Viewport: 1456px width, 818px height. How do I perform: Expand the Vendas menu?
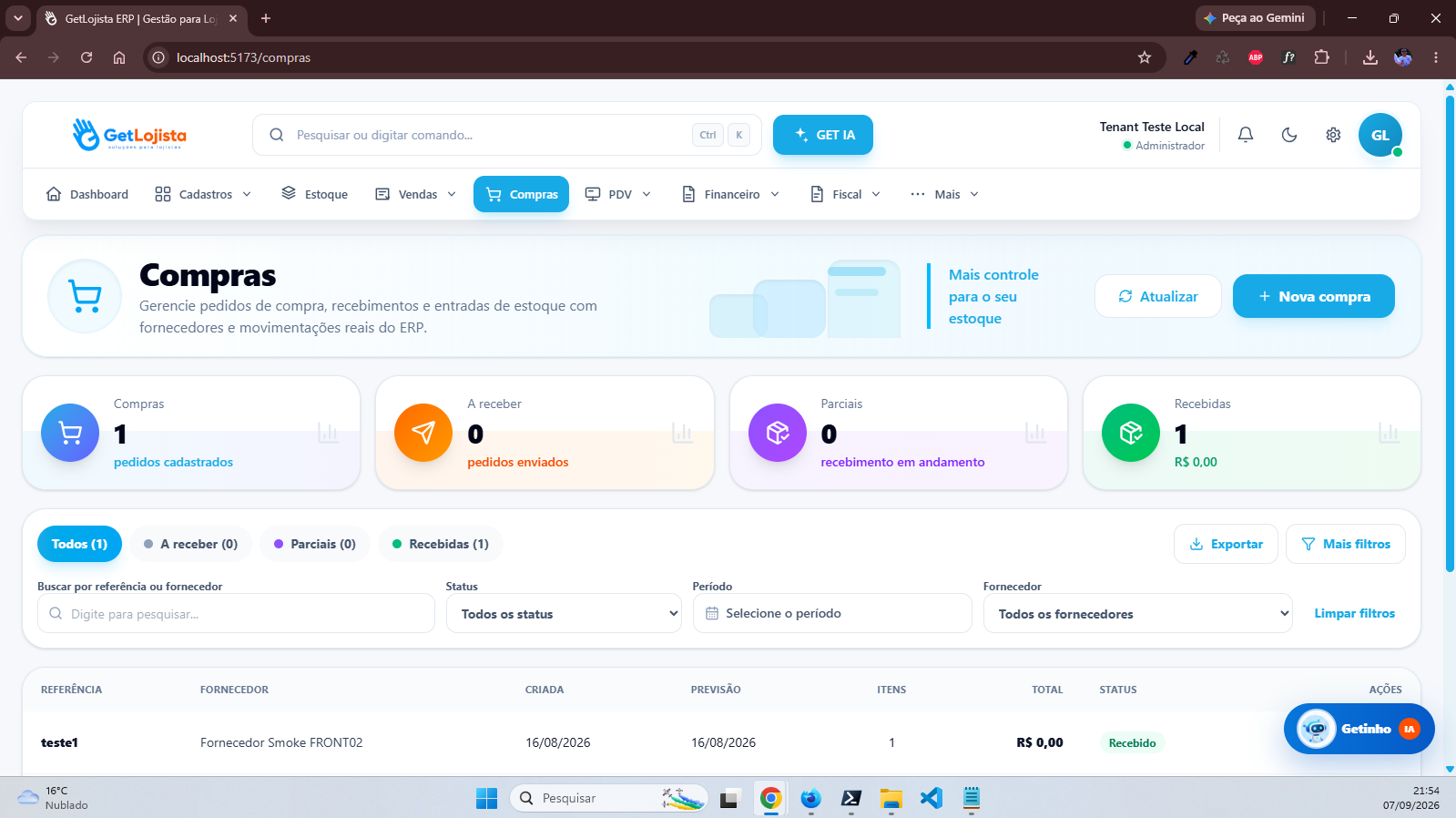point(416,194)
